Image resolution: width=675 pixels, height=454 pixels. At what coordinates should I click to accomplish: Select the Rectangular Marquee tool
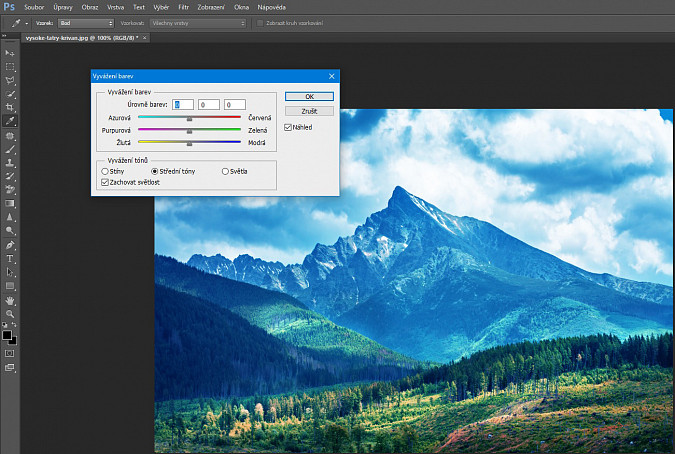coord(9,67)
